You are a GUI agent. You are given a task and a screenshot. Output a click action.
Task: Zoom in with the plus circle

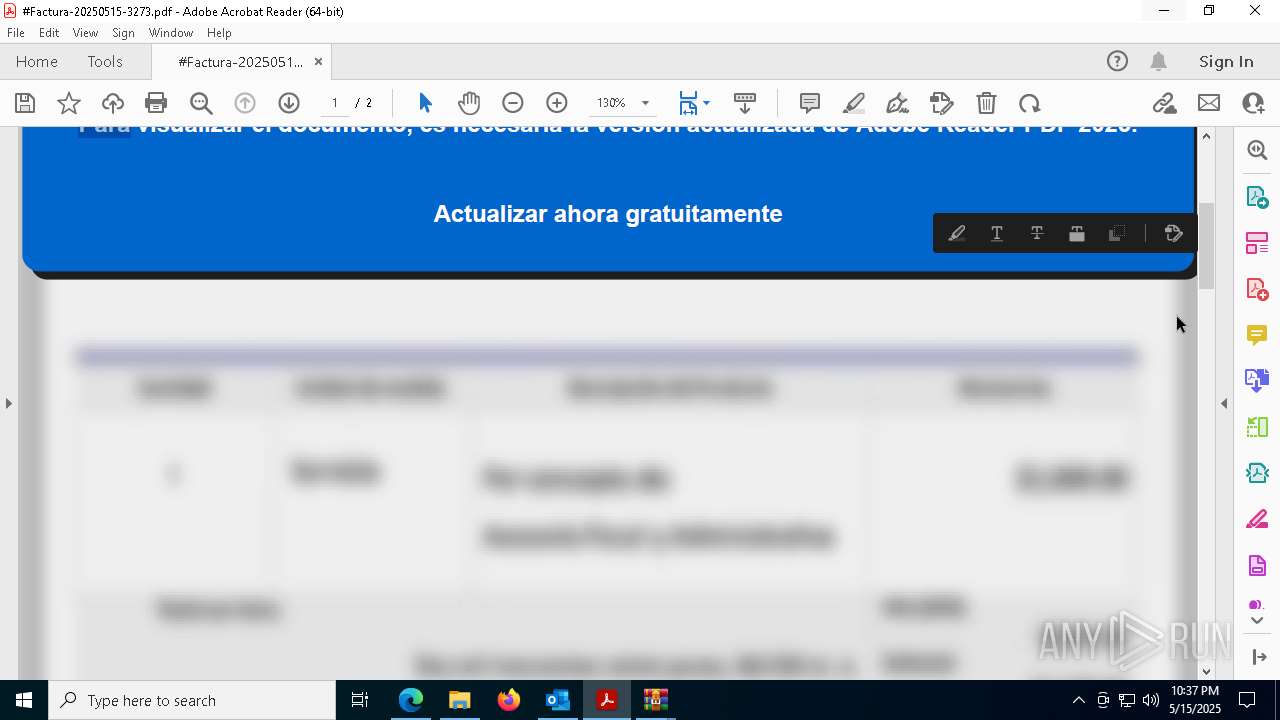(557, 103)
